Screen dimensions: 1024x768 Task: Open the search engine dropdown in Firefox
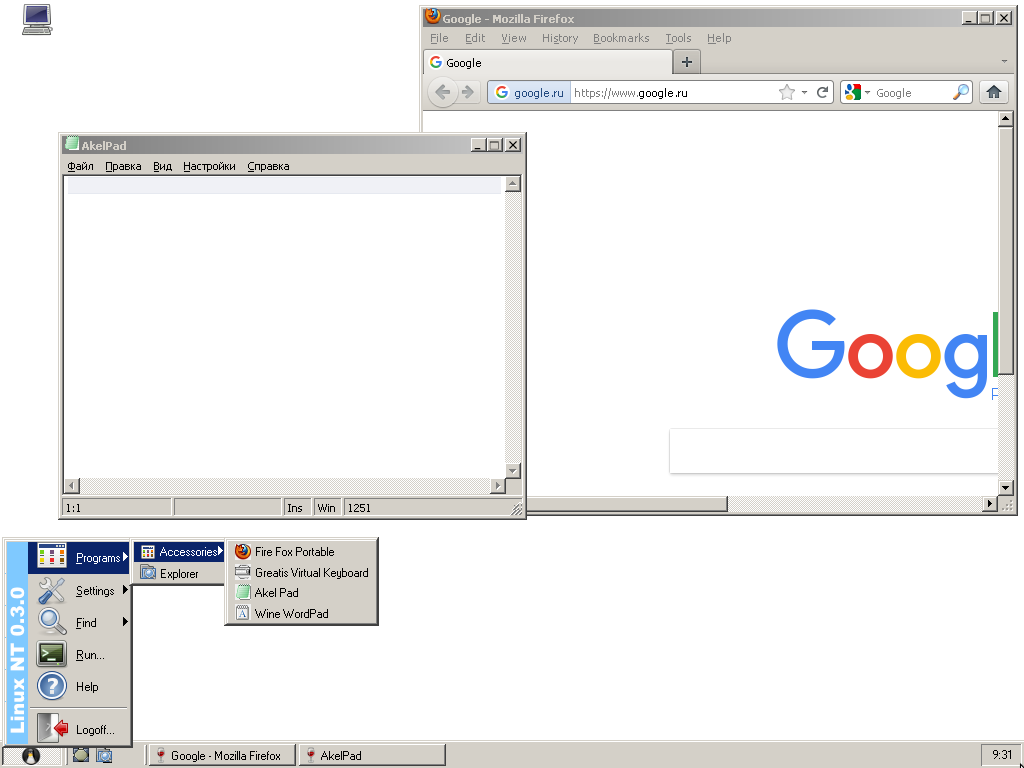click(x=867, y=93)
